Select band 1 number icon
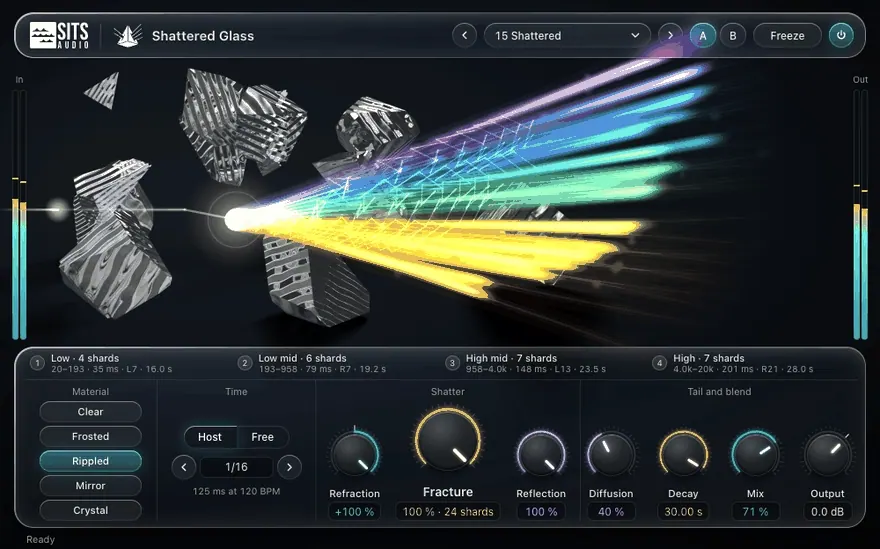880x549 pixels. tap(37, 363)
